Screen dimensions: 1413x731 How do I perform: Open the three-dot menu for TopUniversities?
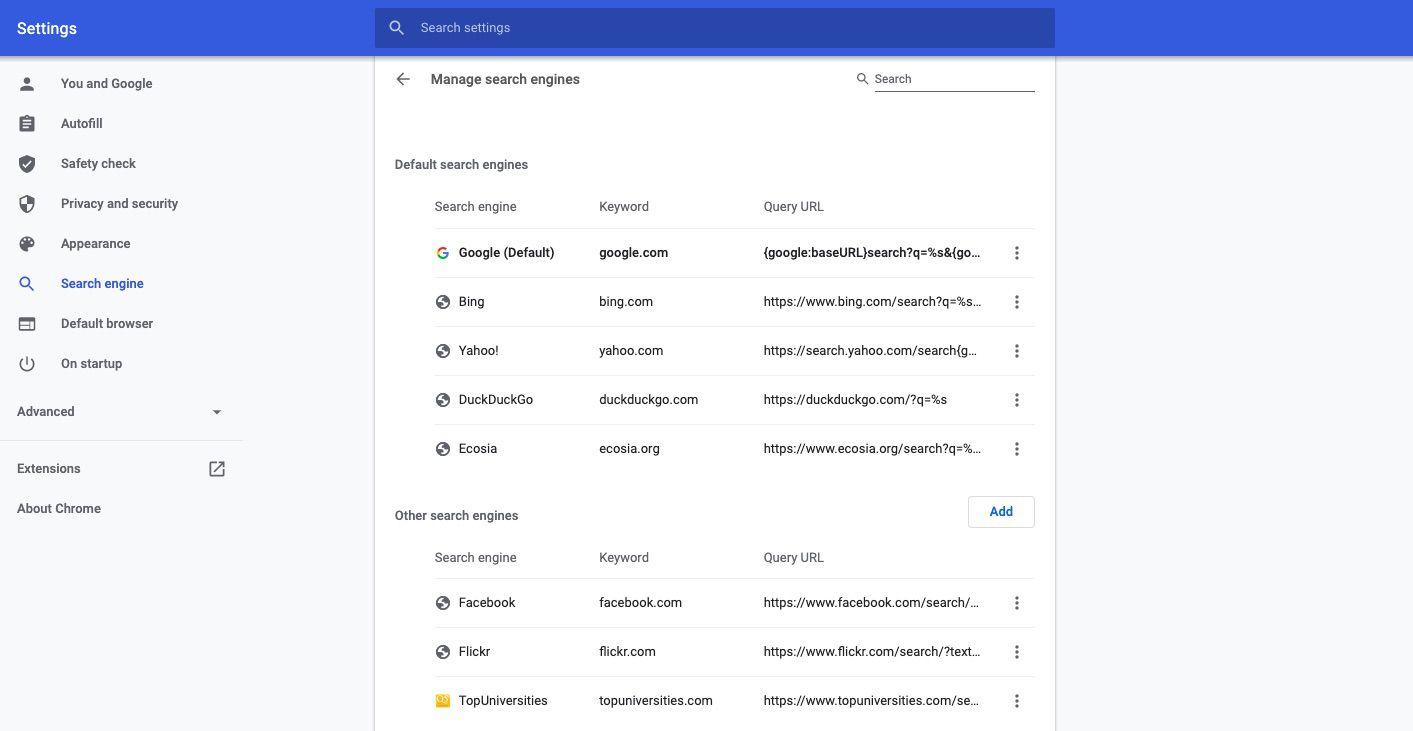[1017, 701]
